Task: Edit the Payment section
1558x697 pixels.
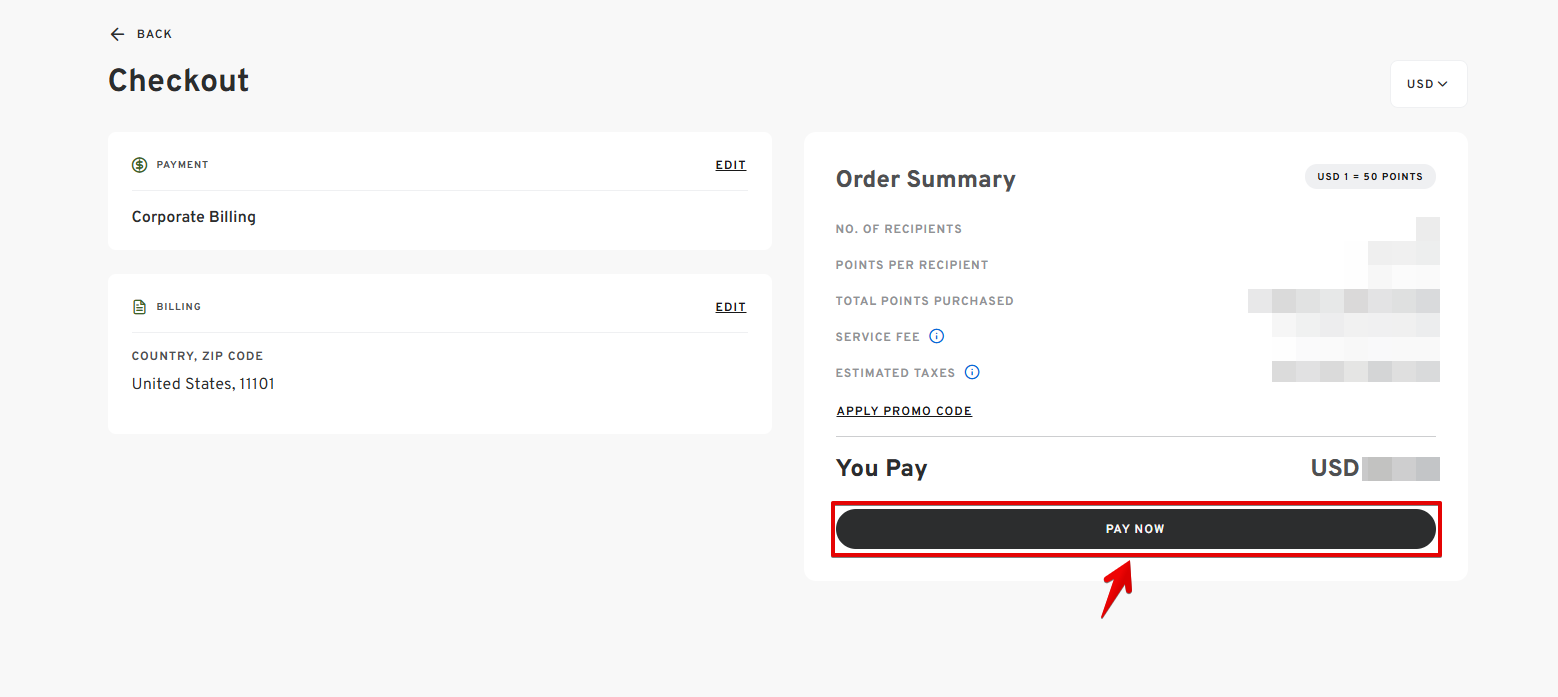Action: (x=730, y=165)
